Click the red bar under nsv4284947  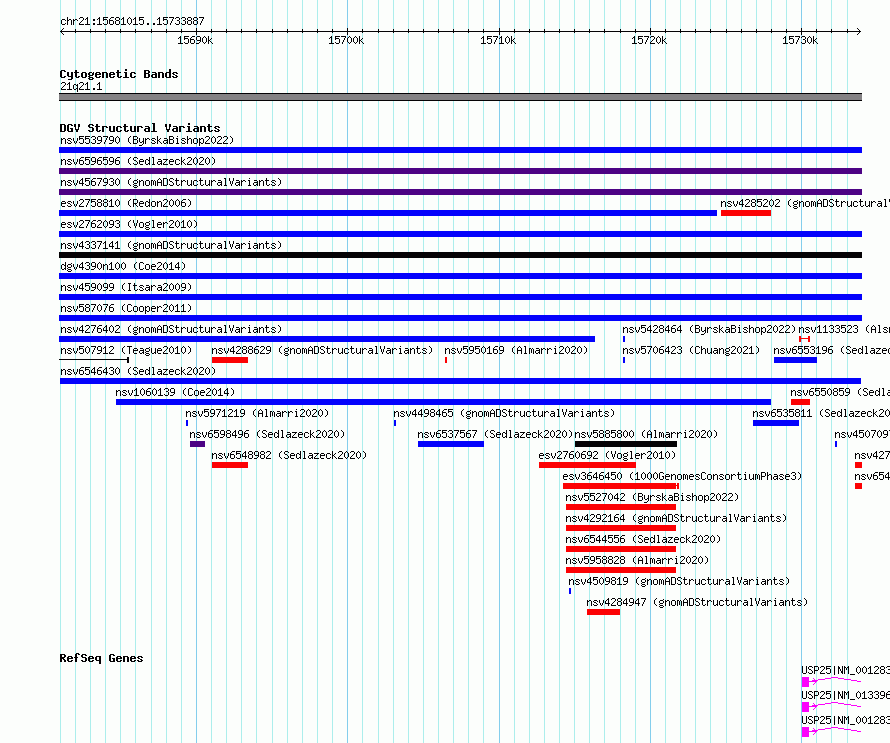point(603,612)
